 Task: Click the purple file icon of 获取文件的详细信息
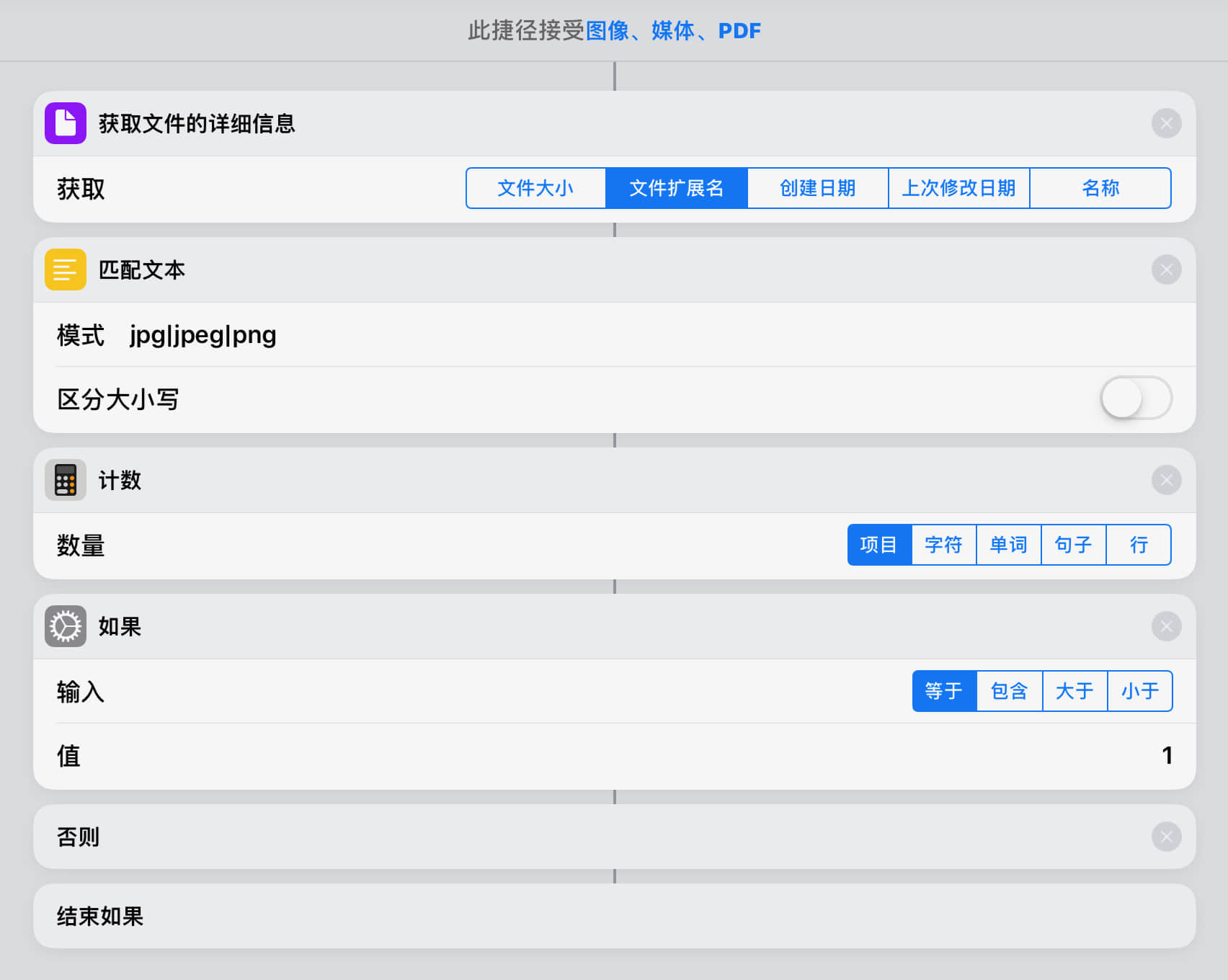[66, 123]
